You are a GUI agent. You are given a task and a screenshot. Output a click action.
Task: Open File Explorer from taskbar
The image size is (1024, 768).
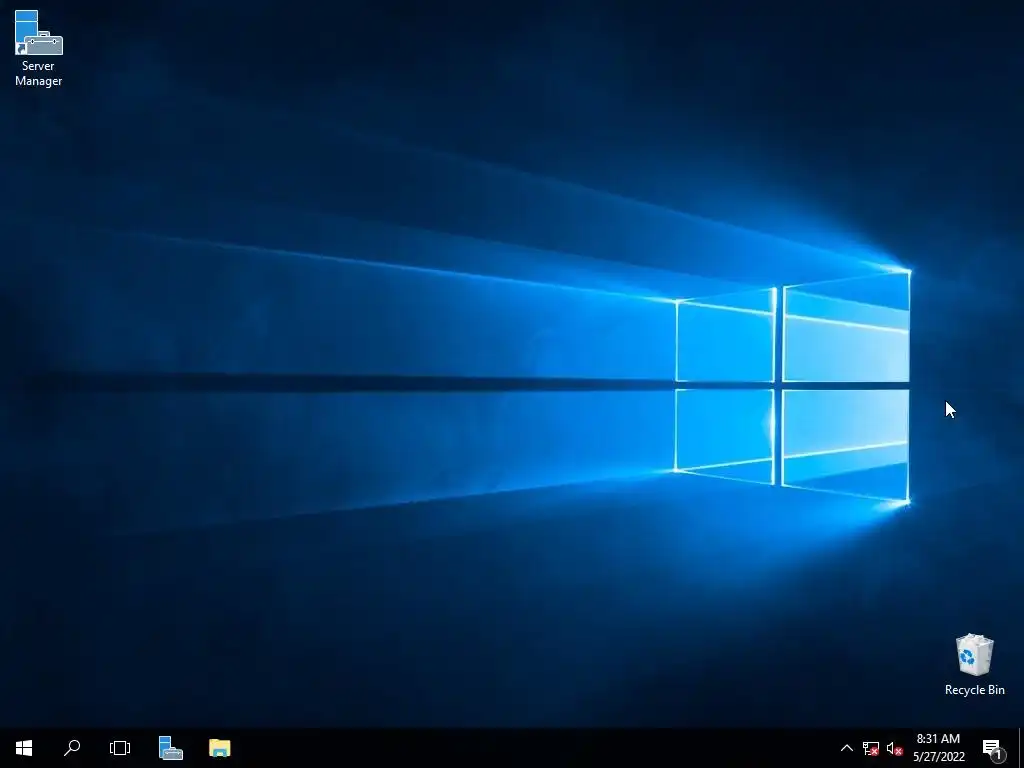pos(219,748)
